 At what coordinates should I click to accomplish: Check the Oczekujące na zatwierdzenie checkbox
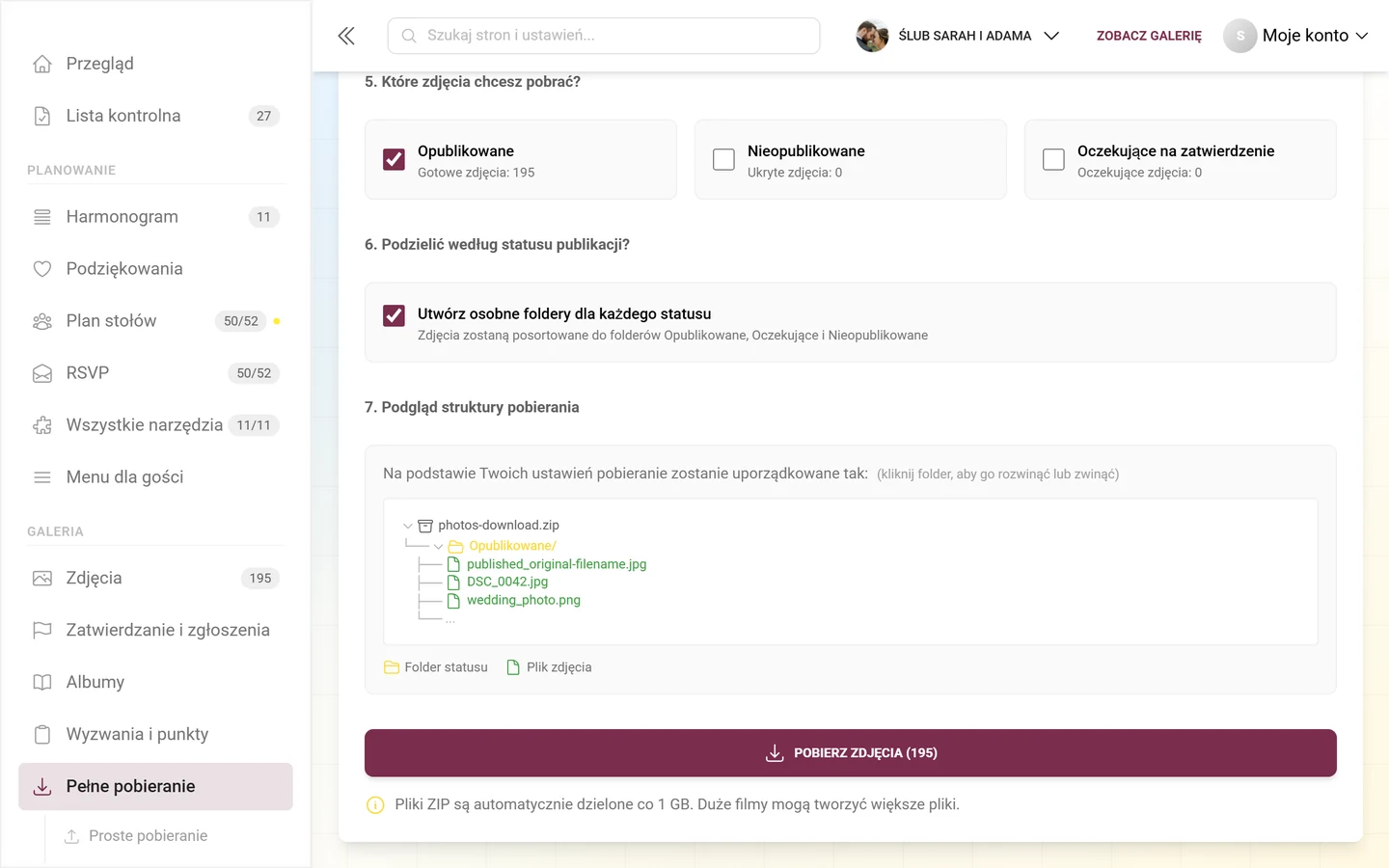tap(1053, 159)
